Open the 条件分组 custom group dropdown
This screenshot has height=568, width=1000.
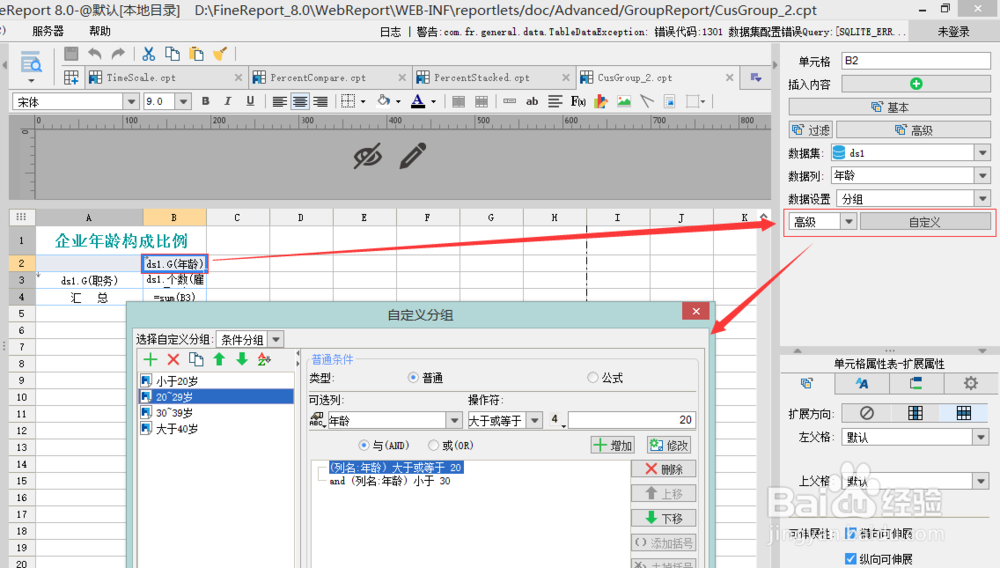point(276,340)
